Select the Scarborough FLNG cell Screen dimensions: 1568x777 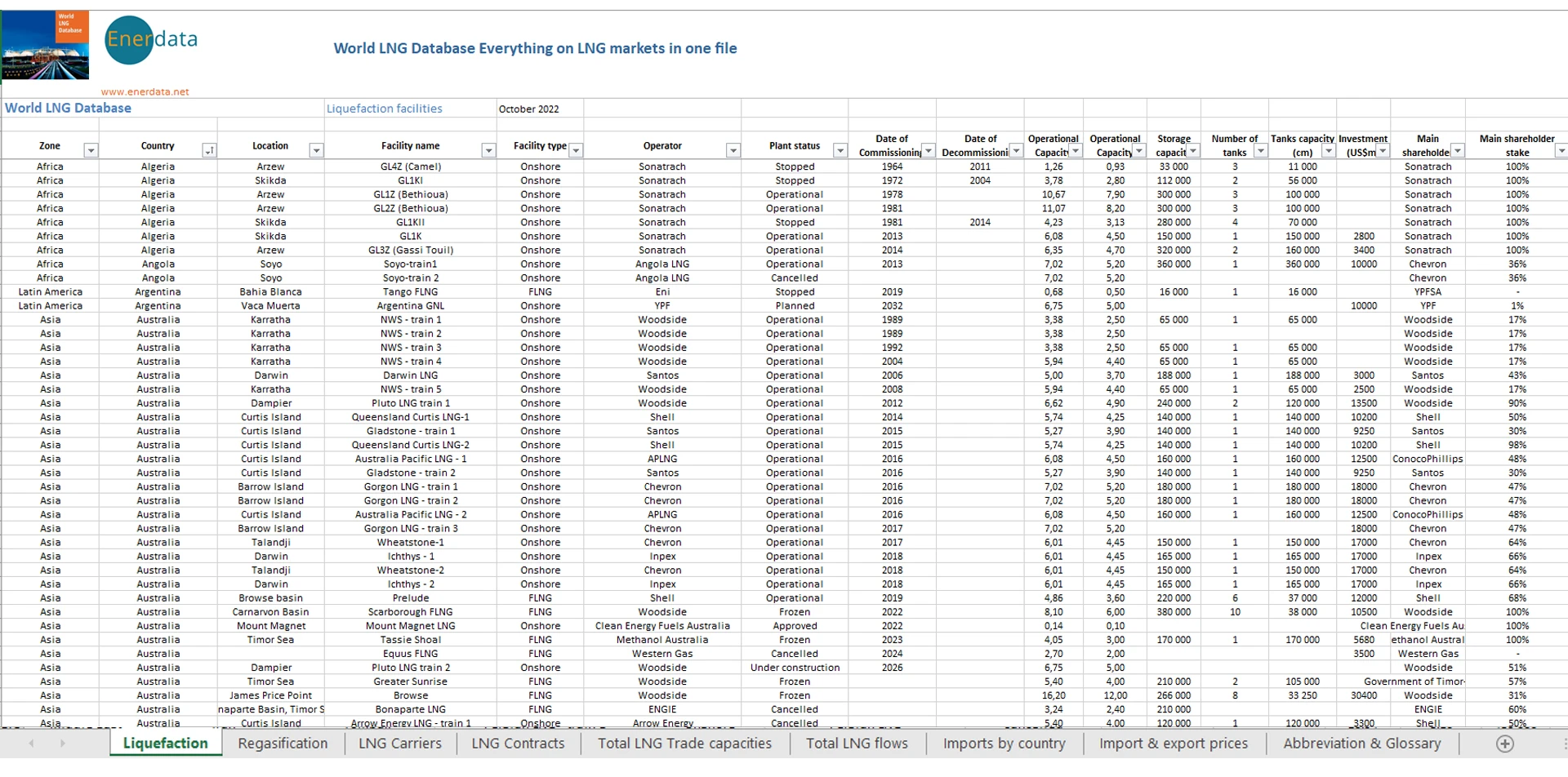410,612
